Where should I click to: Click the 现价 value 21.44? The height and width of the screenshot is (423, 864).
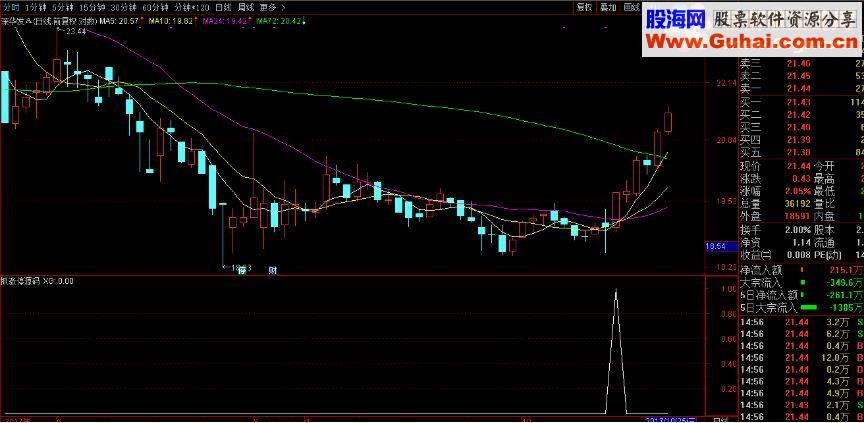point(799,166)
